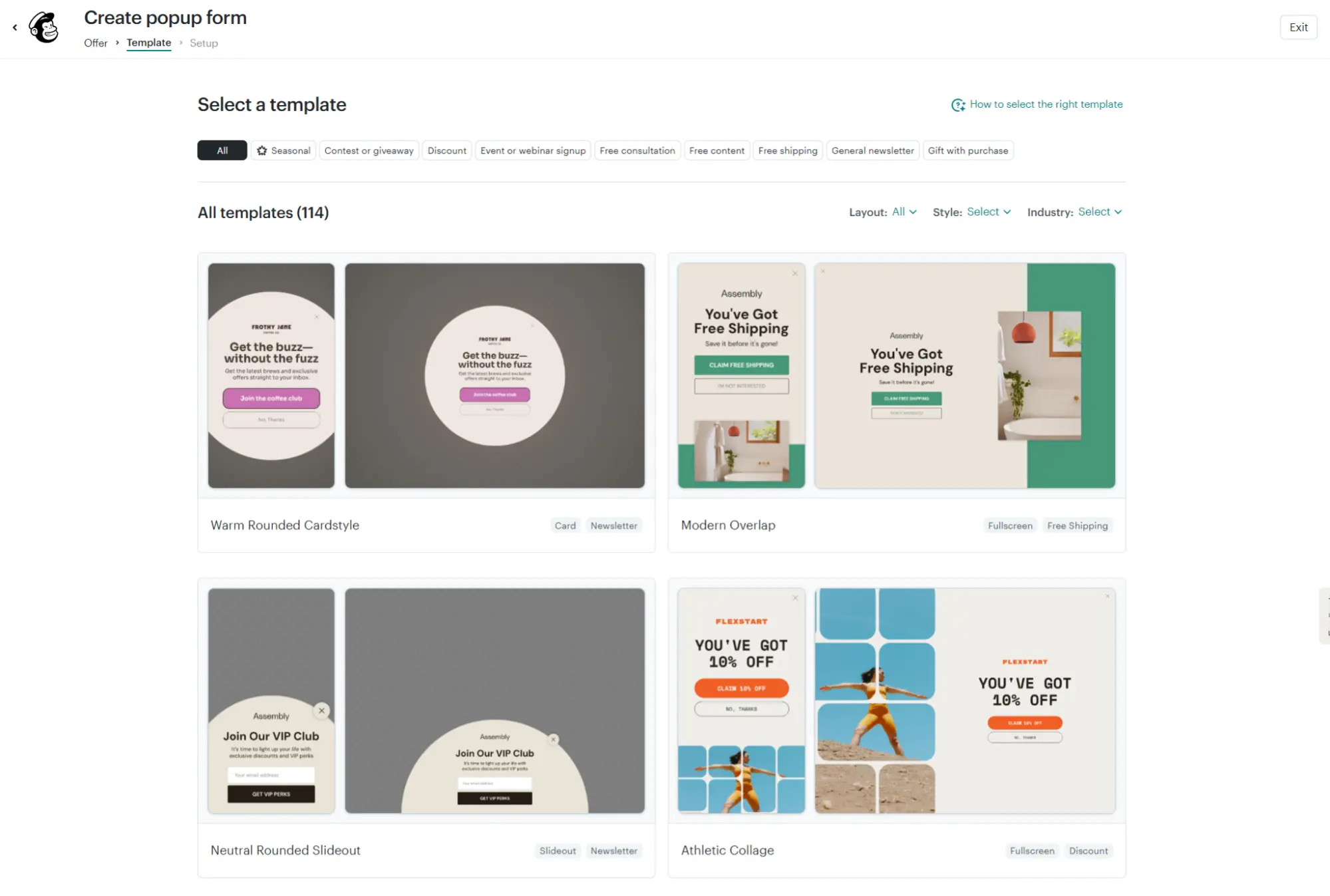This screenshot has height=896, width=1330.
Task: Click the help icon beside 'How to select'
Action: pos(958,104)
